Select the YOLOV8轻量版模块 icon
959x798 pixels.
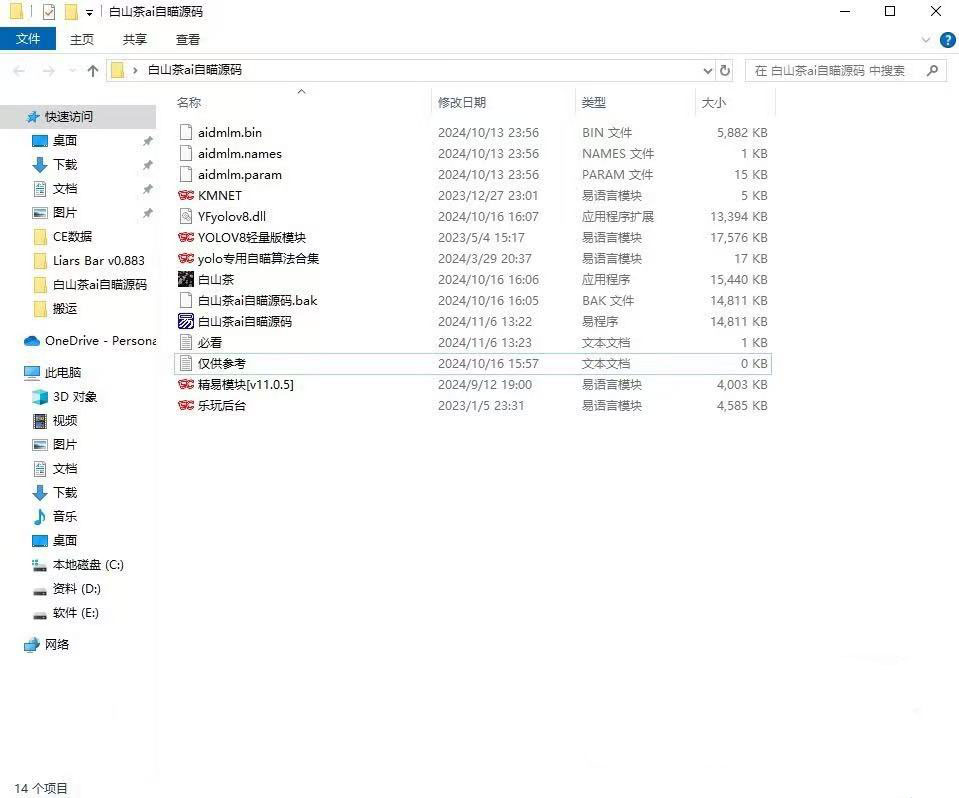(186, 237)
